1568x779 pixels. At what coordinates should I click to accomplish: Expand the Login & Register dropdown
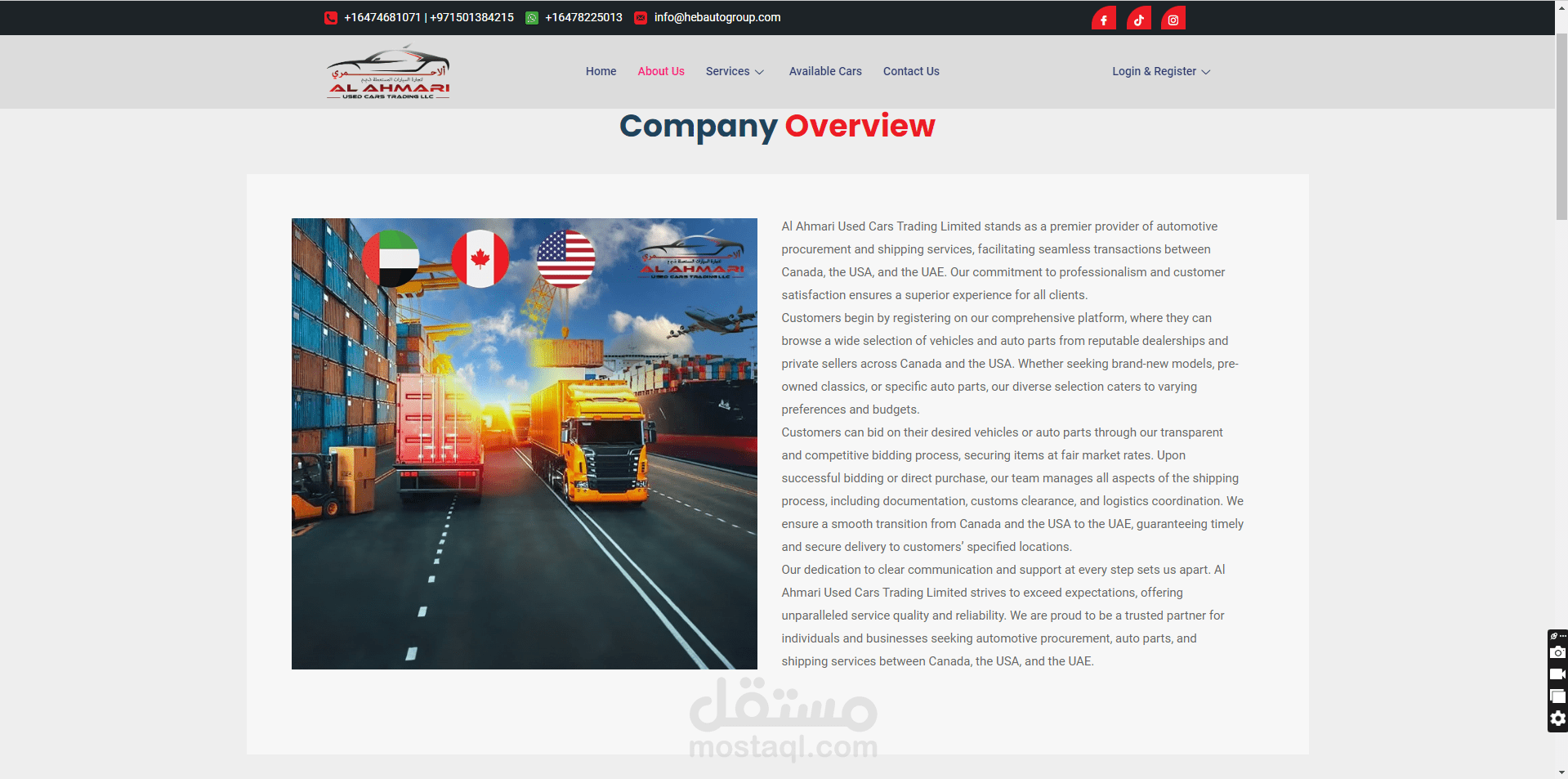click(1161, 71)
